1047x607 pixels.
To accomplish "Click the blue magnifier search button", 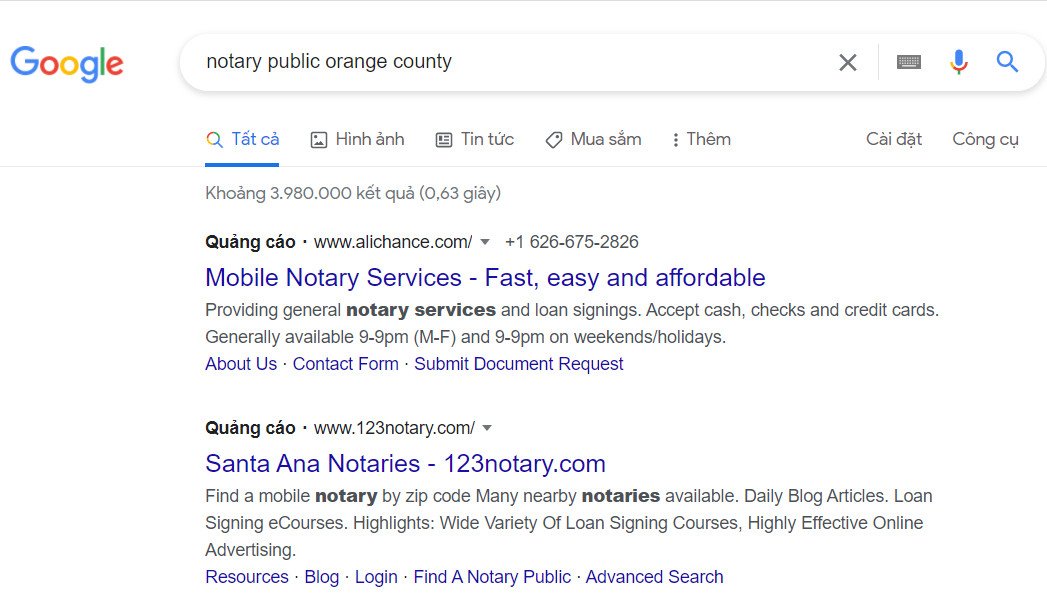I will pyautogui.click(x=1007, y=62).
